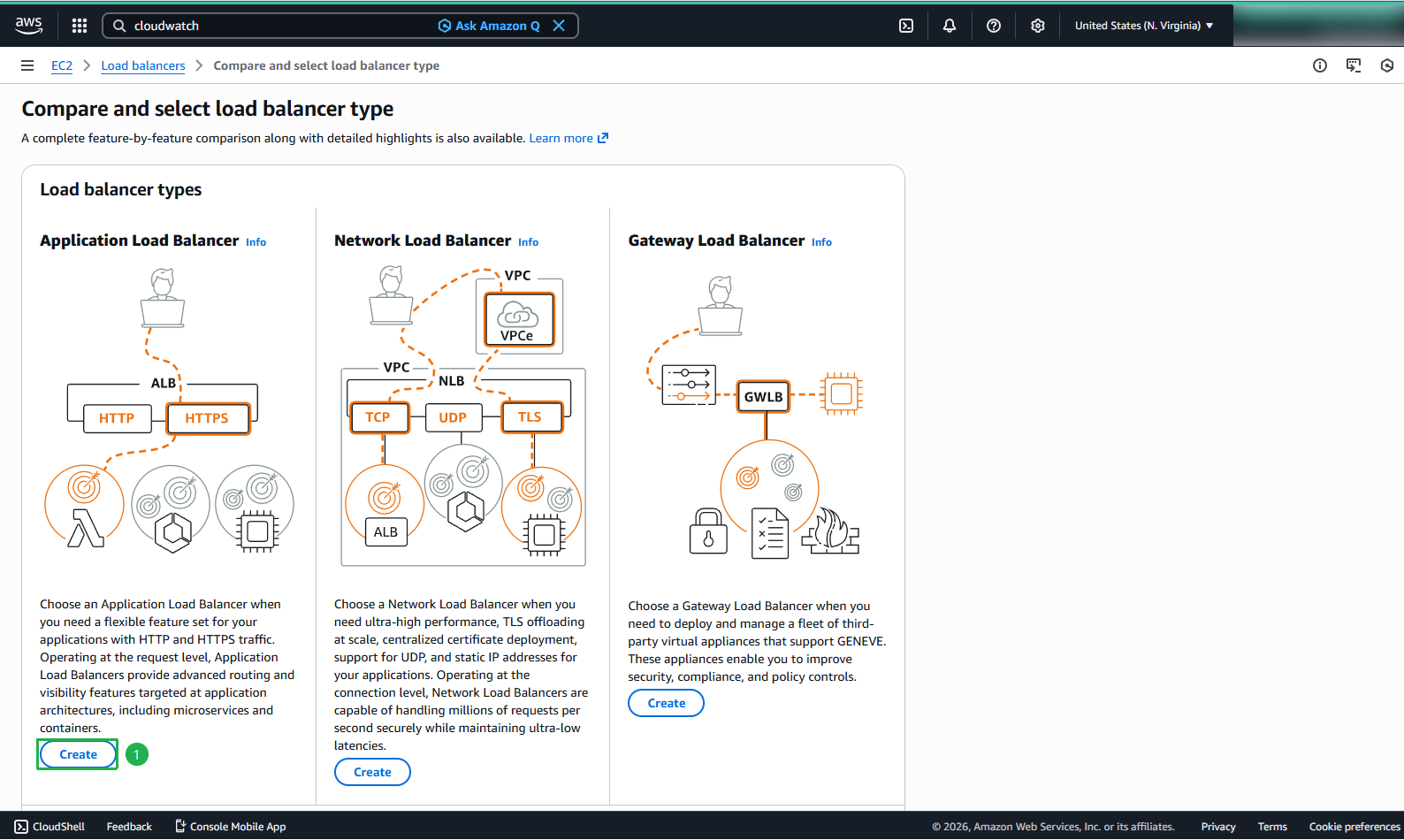Click the page title "Compare and select load balancer type"
1404x840 pixels.
coord(208,109)
